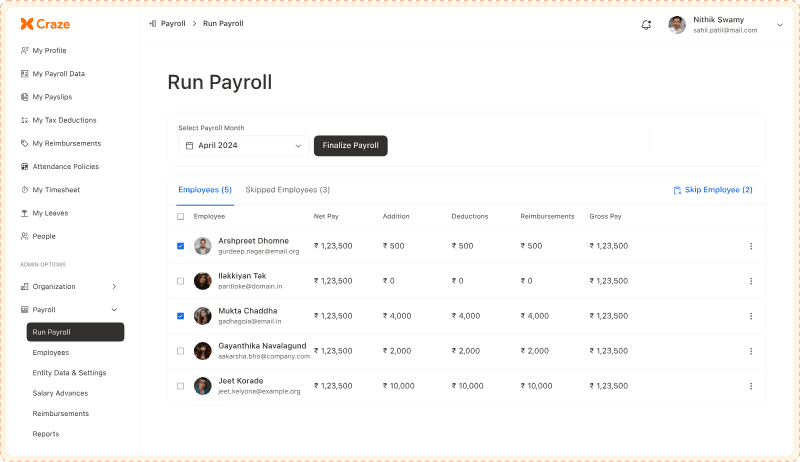Open Gayanthika Navalagund row options menu
Image resolution: width=800 pixels, height=462 pixels.
[751, 351]
